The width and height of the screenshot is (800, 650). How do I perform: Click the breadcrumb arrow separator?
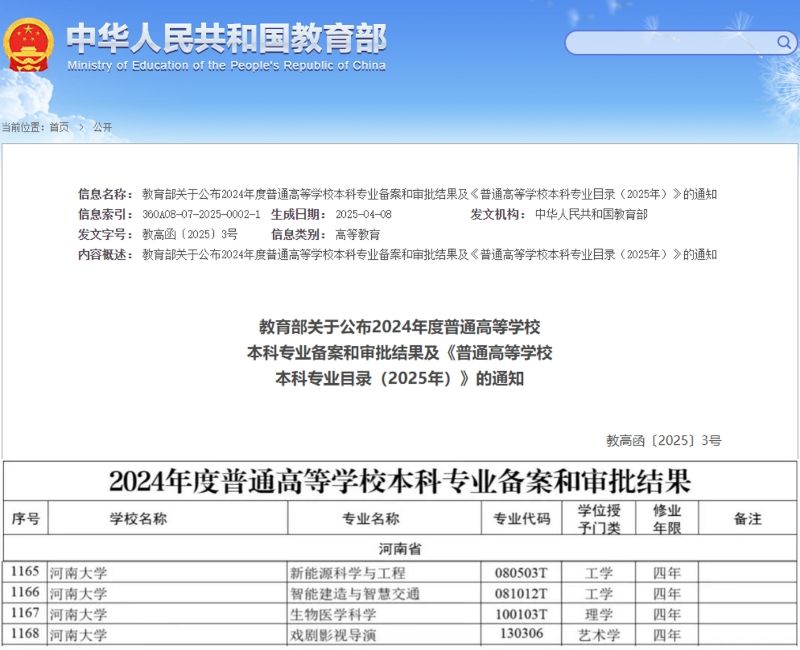coord(81,127)
